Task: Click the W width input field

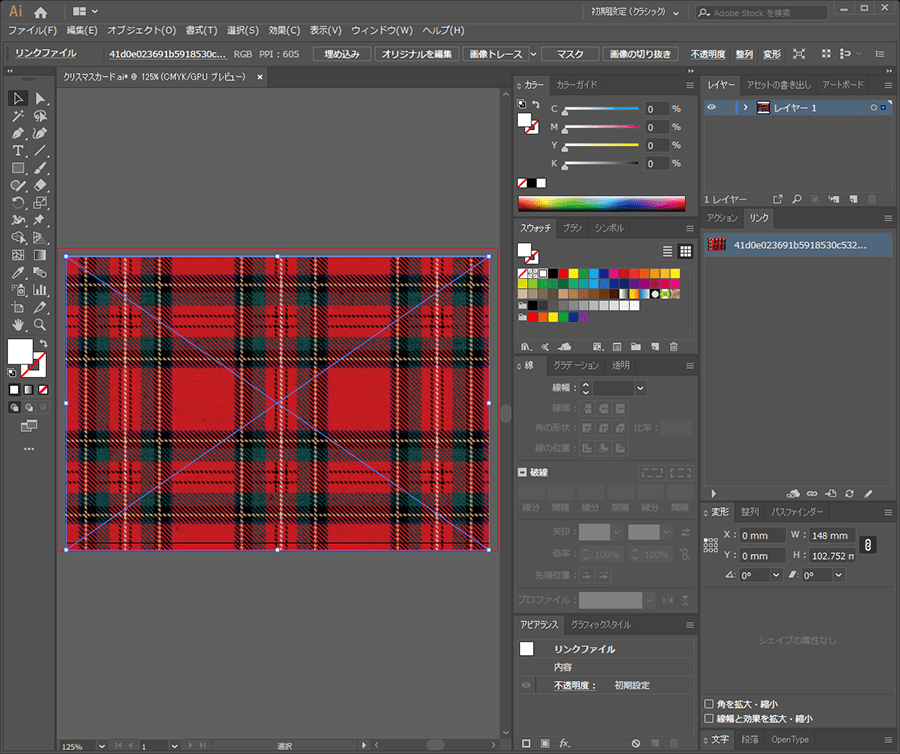Action: (x=831, y=536)
